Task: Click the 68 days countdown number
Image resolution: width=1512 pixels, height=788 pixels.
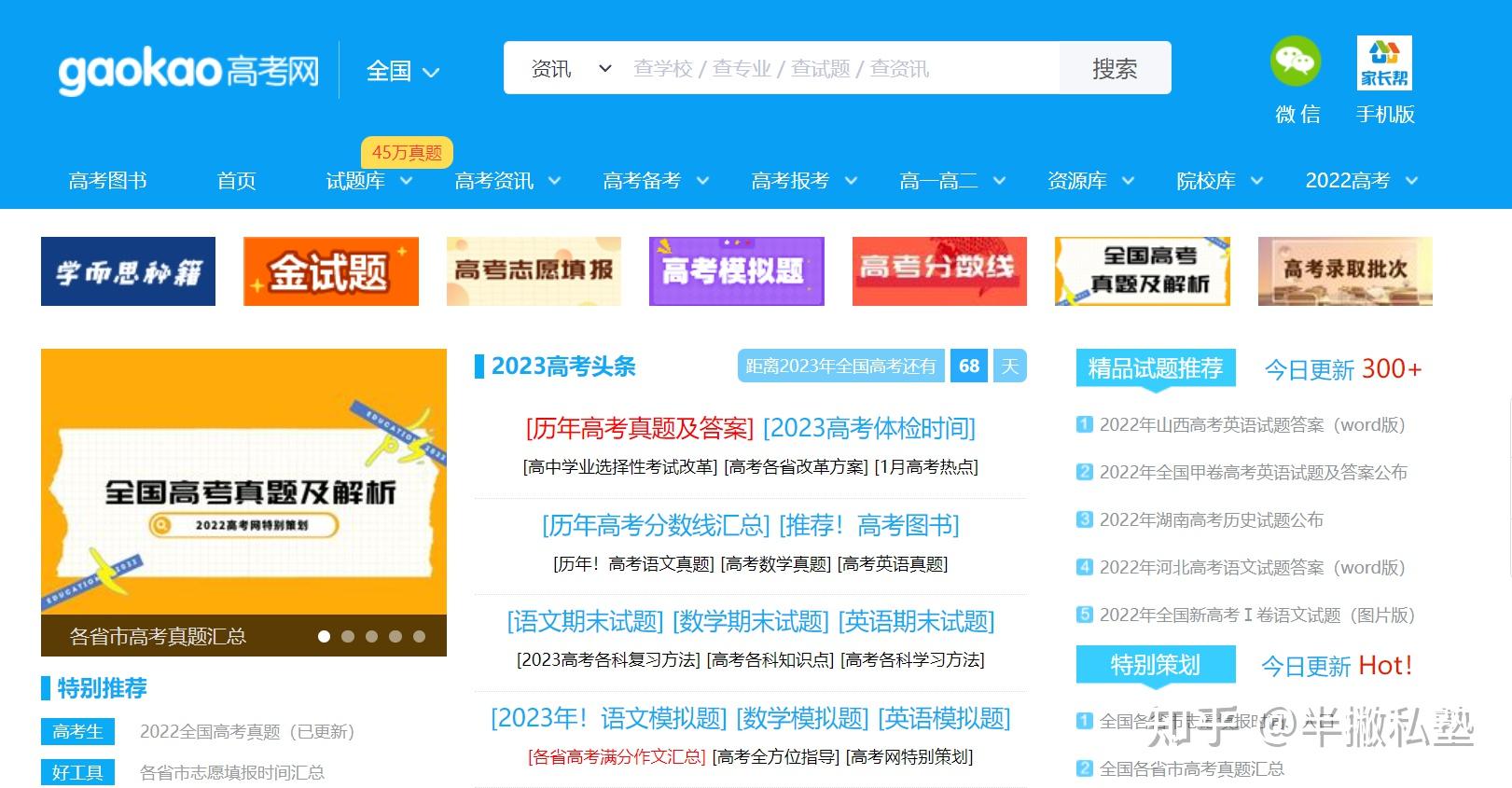Action: [969, 366]
